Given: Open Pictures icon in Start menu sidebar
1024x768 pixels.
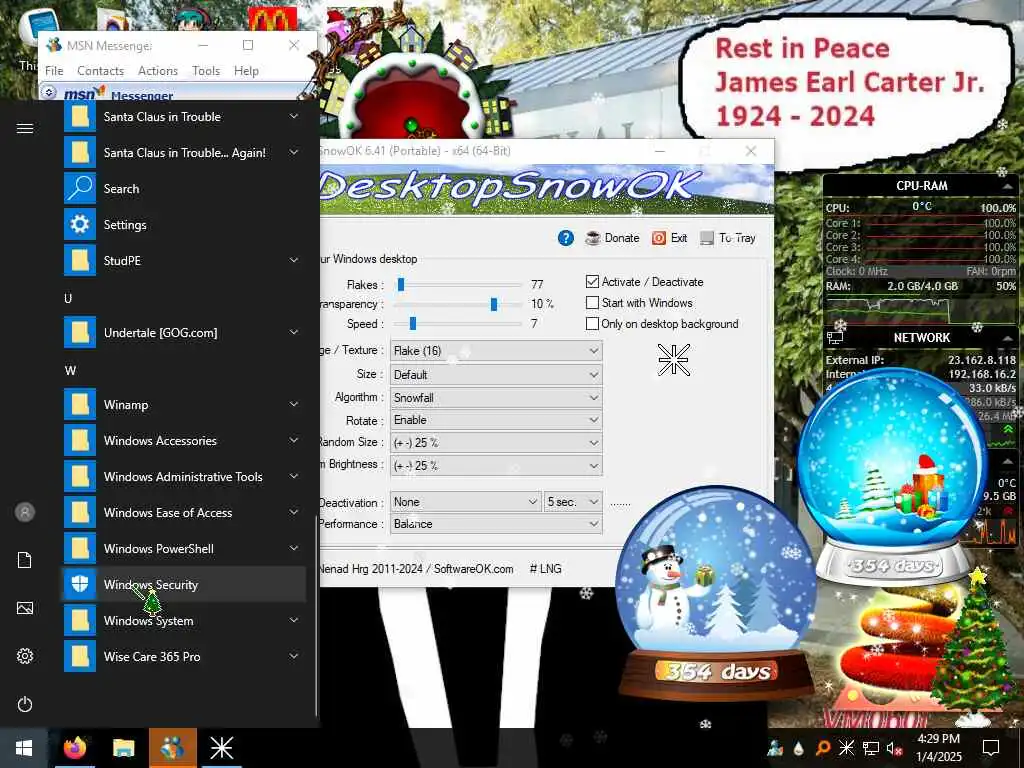Looking at the screenshot, I should pyautogui.click(x=25, y=608).
